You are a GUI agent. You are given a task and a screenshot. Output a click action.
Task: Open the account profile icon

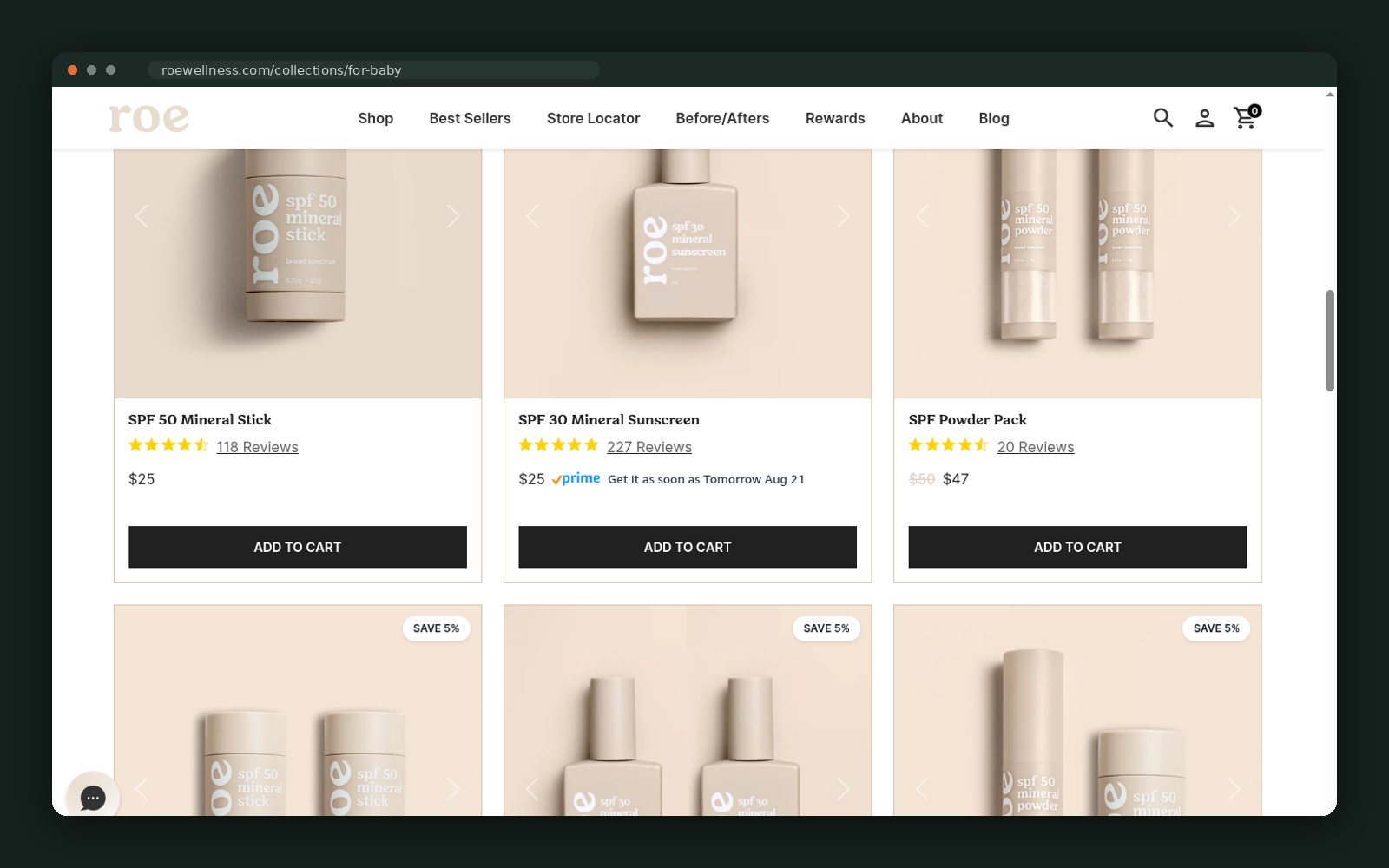point(1204,118)
